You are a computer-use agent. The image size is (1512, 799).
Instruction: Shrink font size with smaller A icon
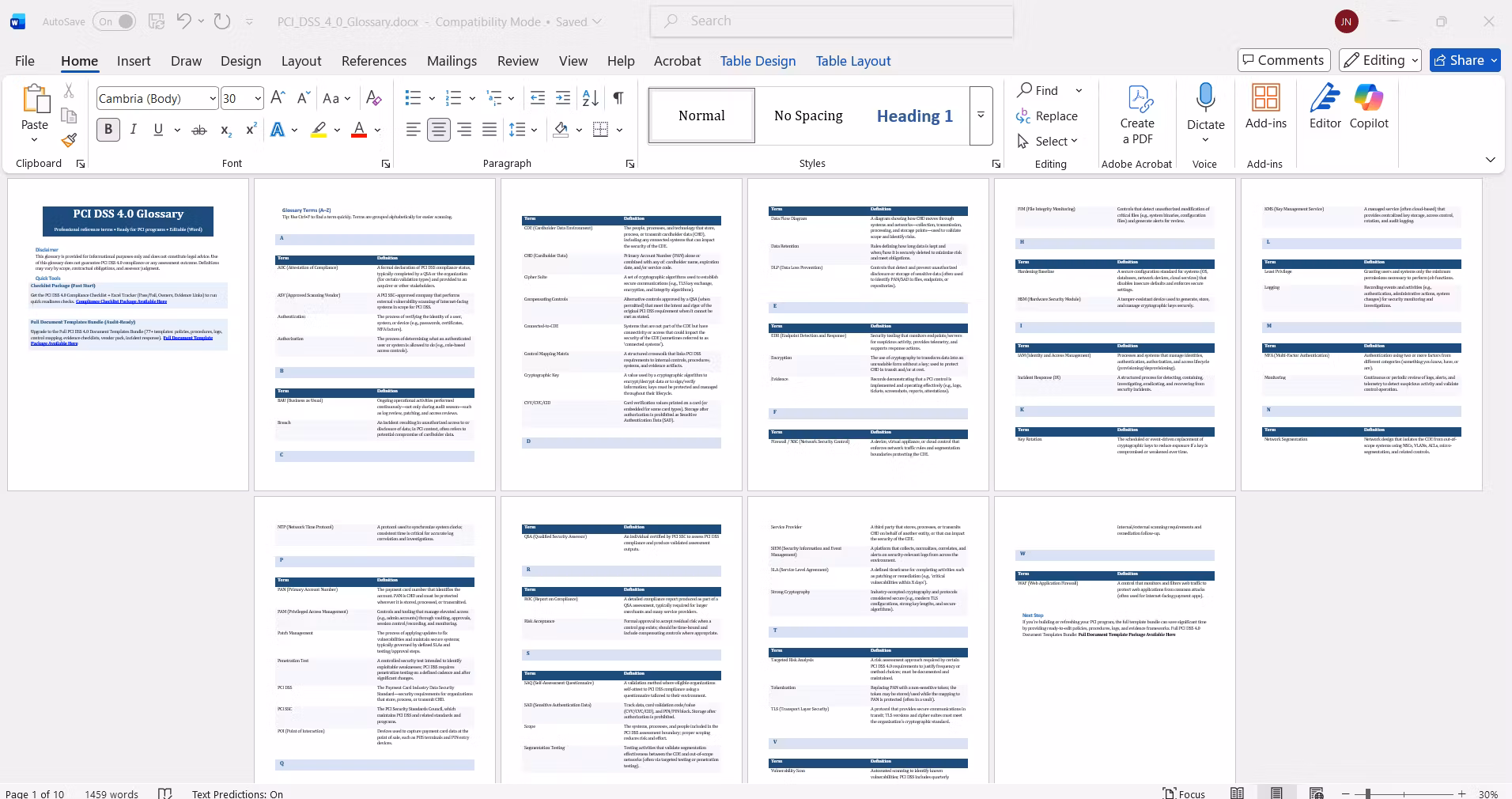(x=304, y=98)
